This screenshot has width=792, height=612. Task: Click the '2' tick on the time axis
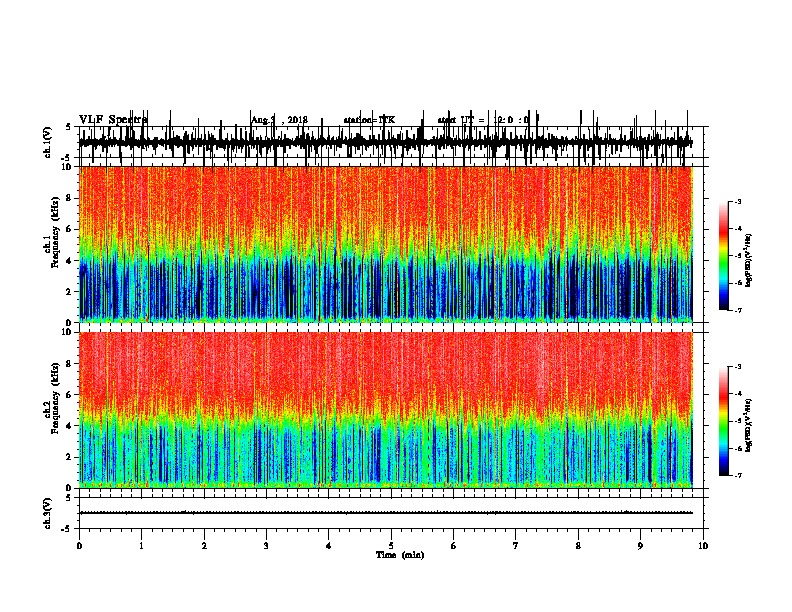pos(204,546)
